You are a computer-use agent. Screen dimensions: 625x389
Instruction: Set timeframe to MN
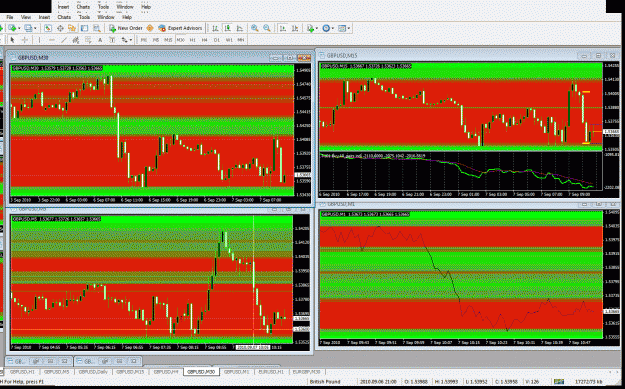click(x=241, y=40)
